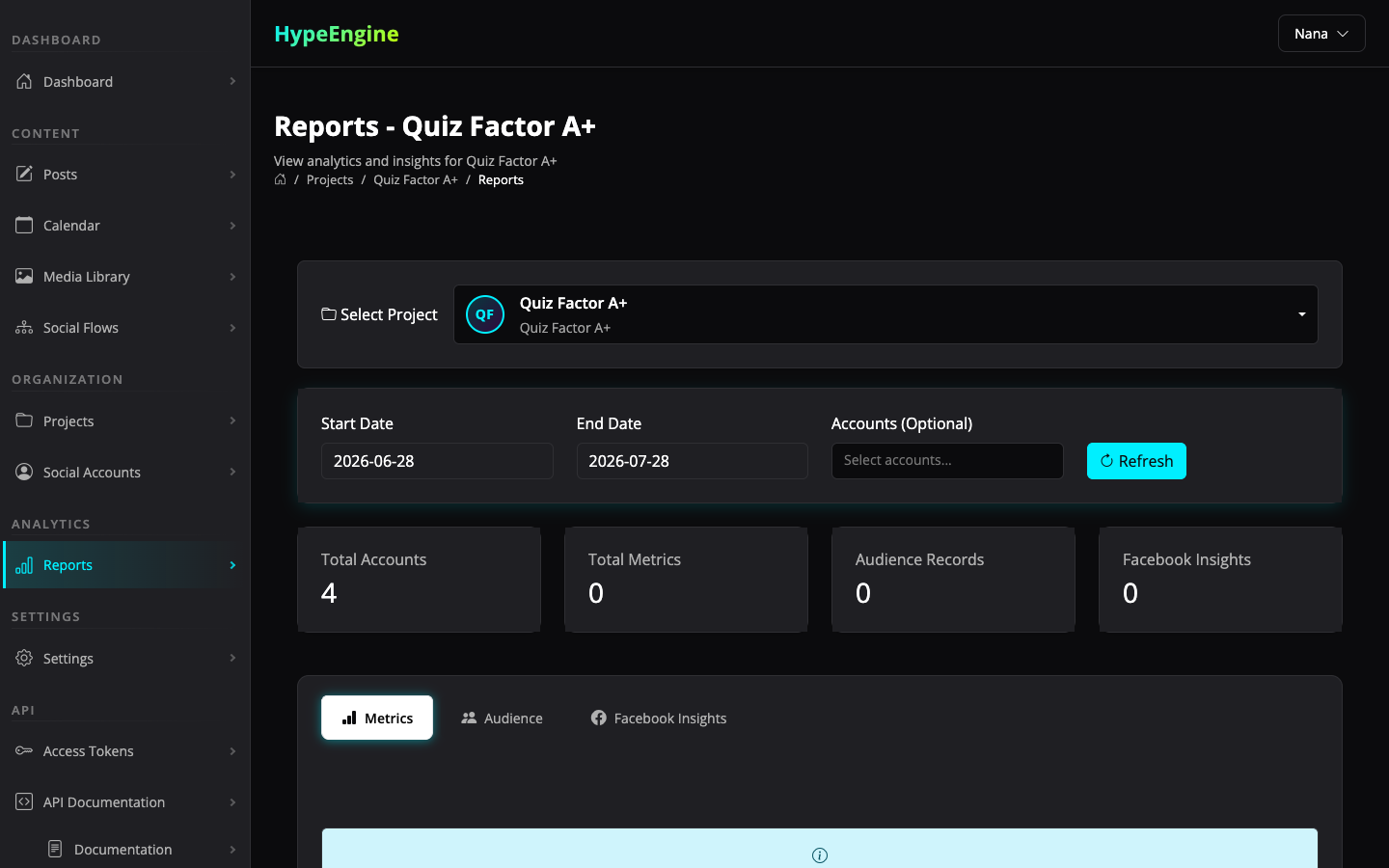Click the Refresh button
This screenshot has width=1389, height=868.
(1136, 461)
